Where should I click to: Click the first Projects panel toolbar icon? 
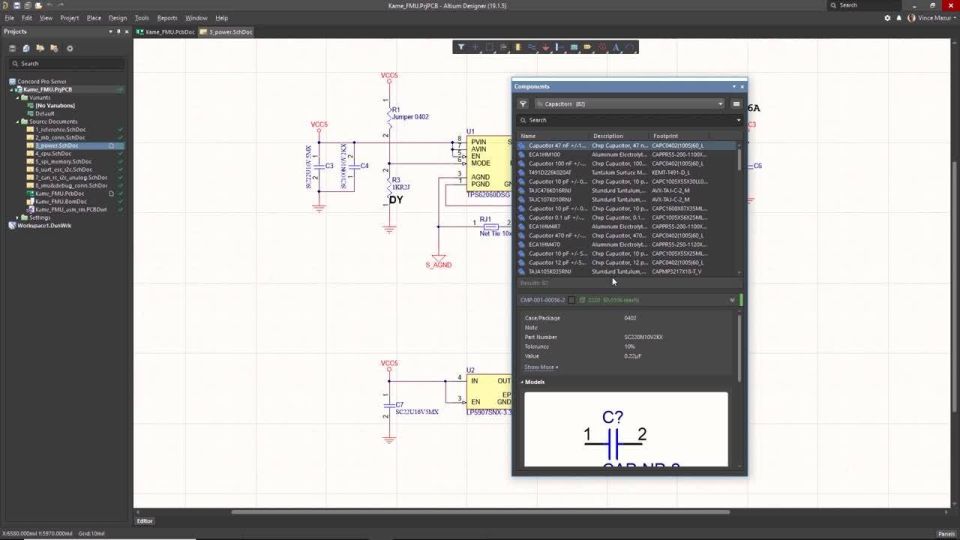pyautogui.click(x=12, y=48)
